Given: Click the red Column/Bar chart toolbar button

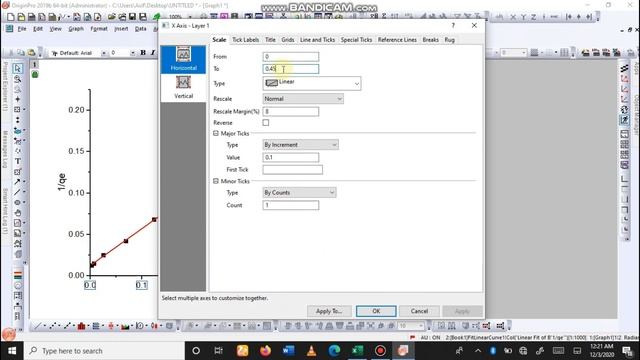Looking at the screenshot, I should pyautogui.click(x=81, y=326).
